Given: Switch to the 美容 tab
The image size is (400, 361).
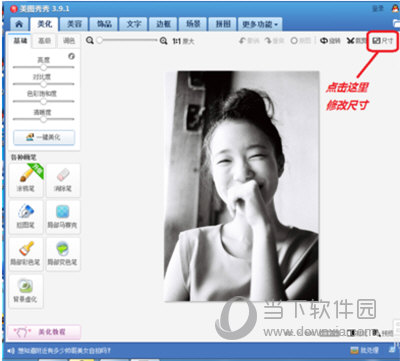Looking at the screenshot, I should coord(75,24).
